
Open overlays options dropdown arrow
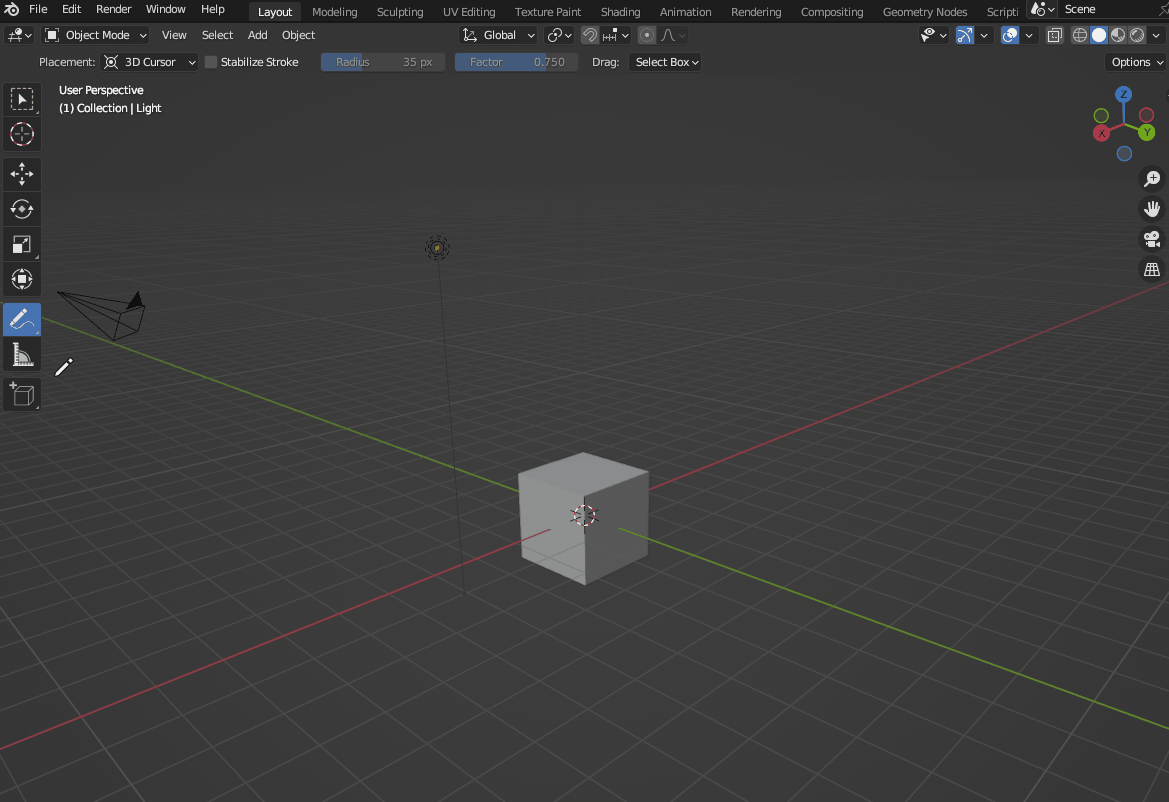tap(1029, 35)
